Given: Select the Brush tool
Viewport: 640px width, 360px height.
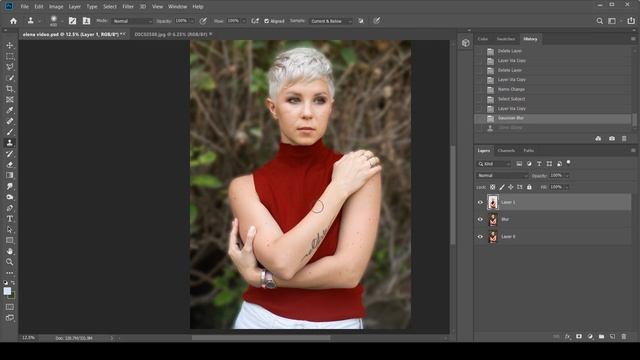Looking at the screenshot, I should (10, 132).
